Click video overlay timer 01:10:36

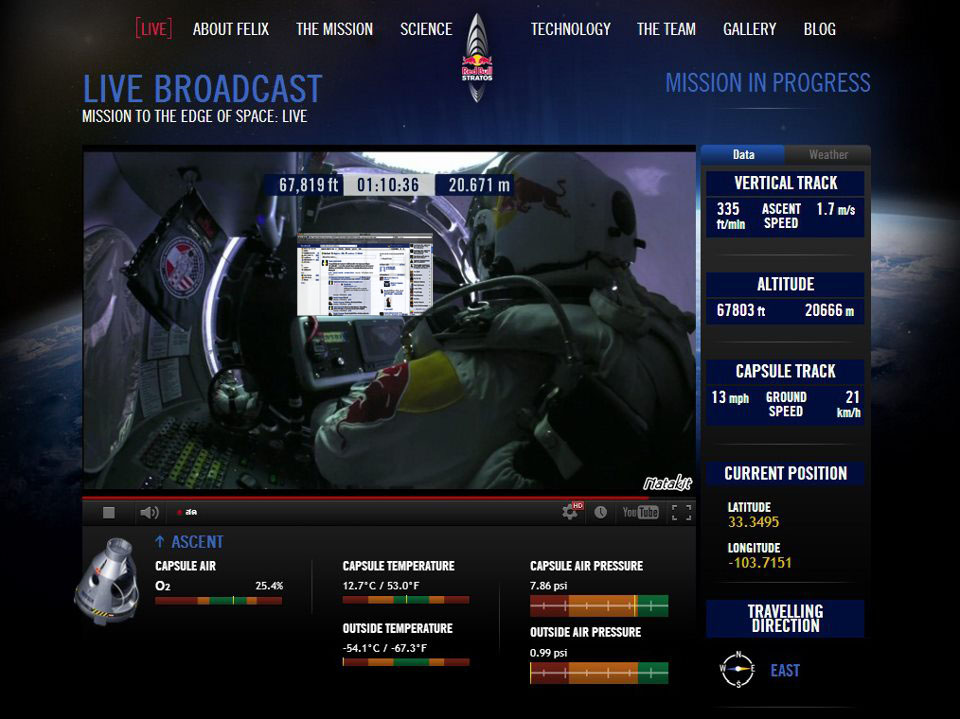tap(388, 185)
